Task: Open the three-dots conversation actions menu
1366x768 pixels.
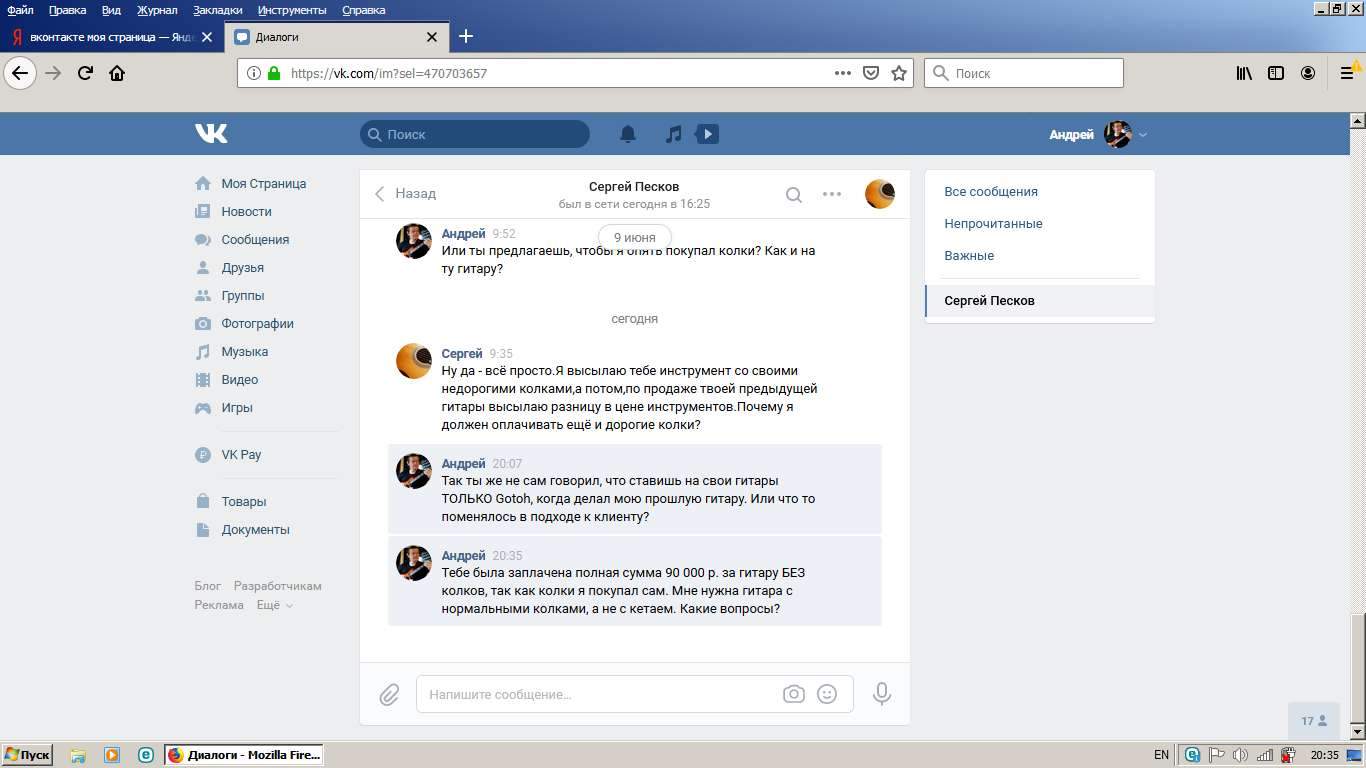Action: click(x=832, y=194)
